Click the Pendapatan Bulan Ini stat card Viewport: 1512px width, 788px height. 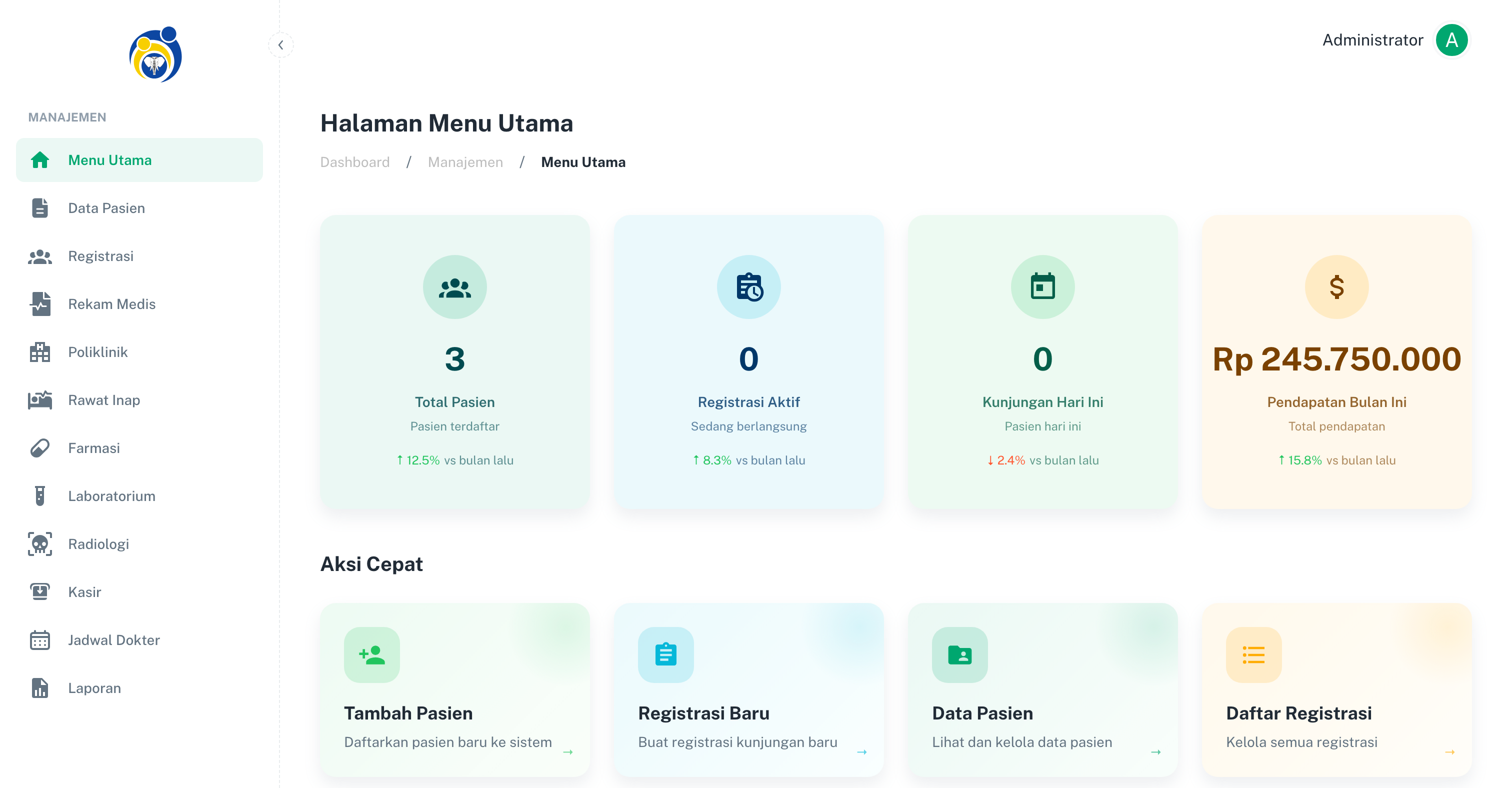tap(1336, 361)
